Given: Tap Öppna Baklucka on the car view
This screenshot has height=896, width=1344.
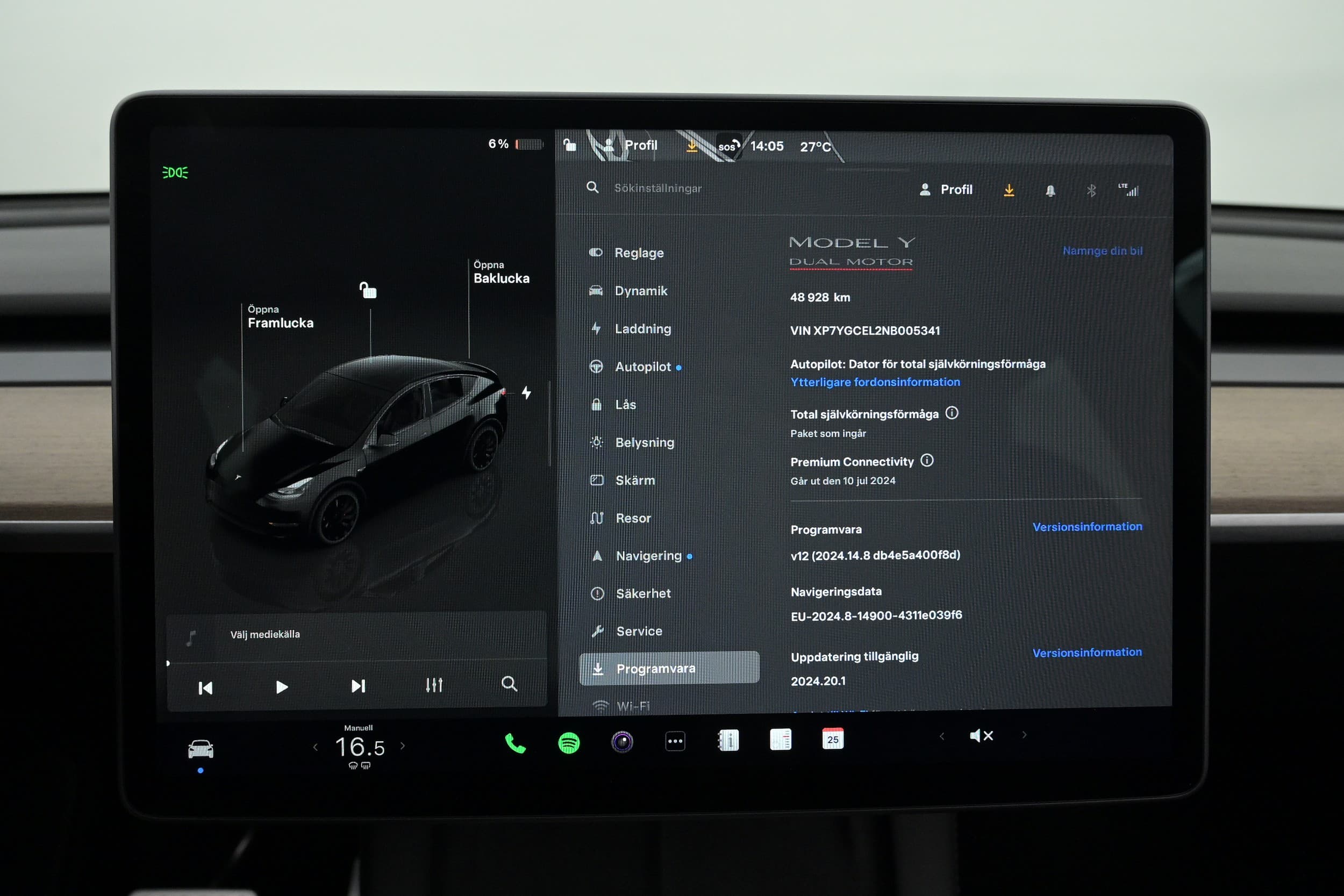Looking at the screenshot, I should 501,273.
